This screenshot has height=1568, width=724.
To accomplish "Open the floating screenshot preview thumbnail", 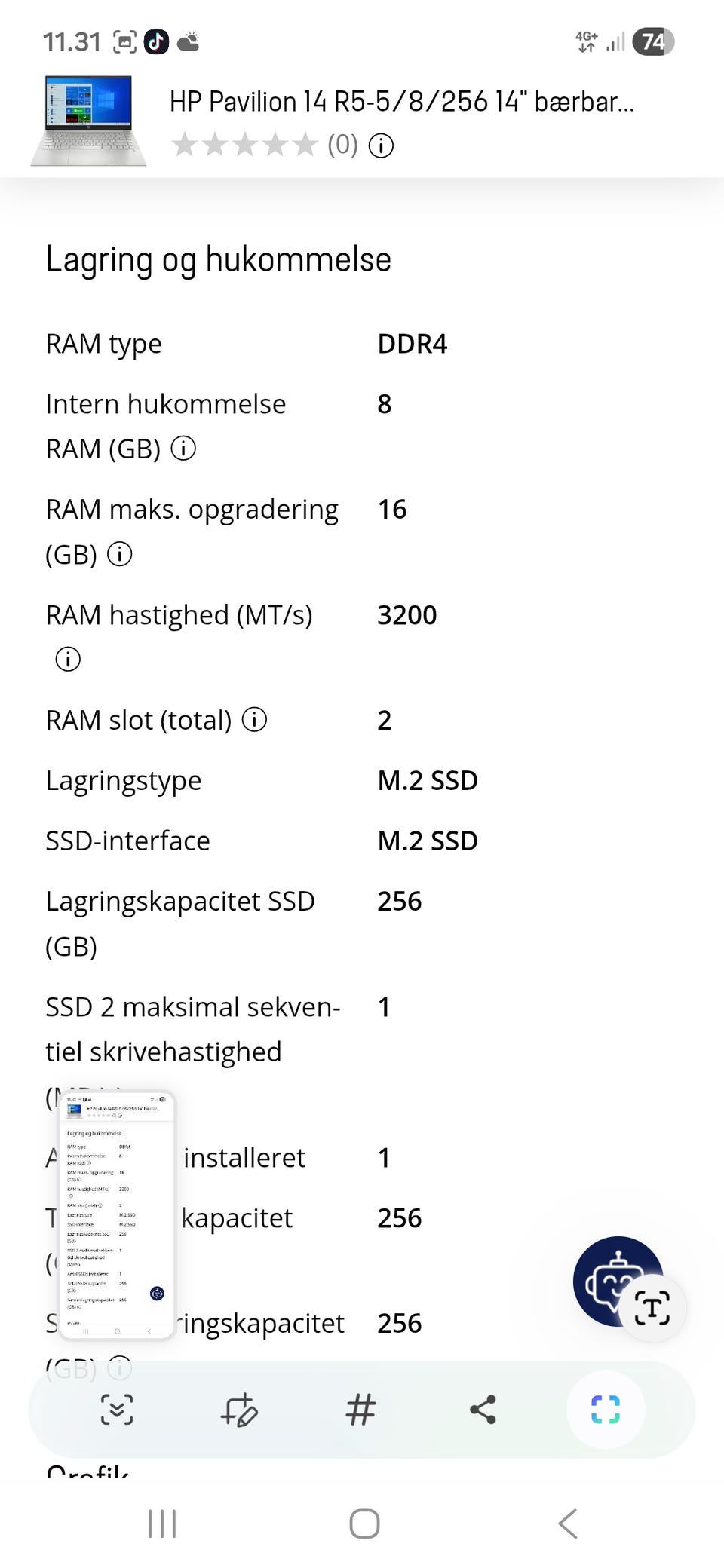I will (x=117, y=1214).
